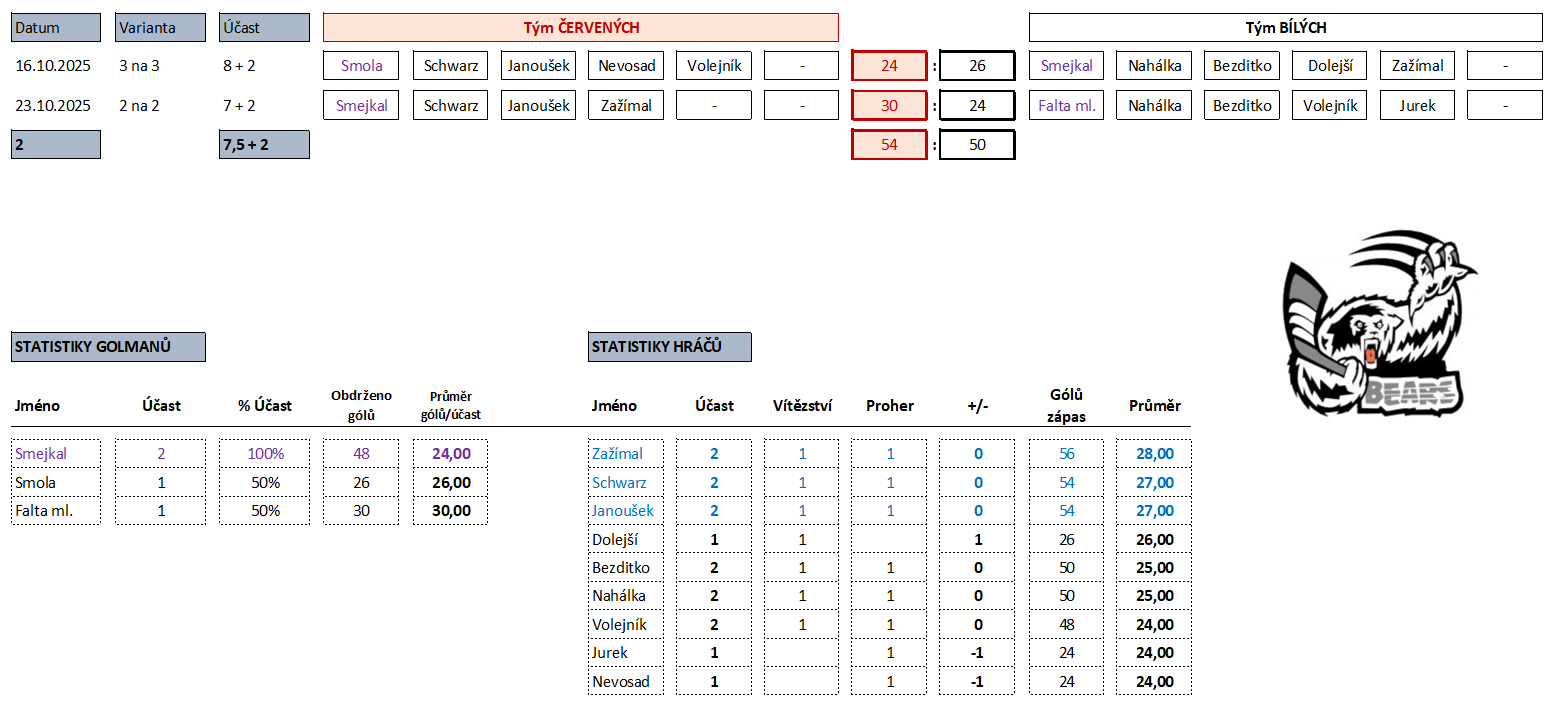1557x711 pixels.
Task: Click the STATISTIKY HRÁČŮ heading
Action: (x=669, y=347)
